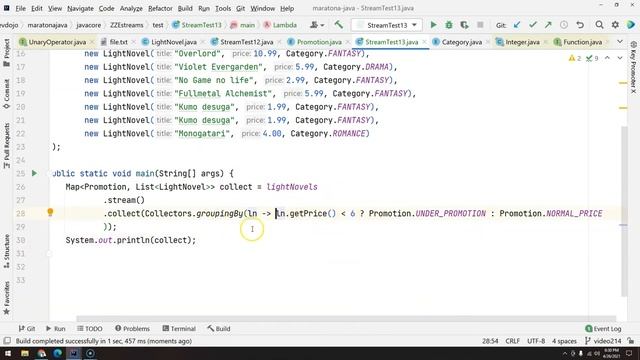Open the Refactor menu
Viewport: 640px width, 360px height.
(x=160, y=8)
